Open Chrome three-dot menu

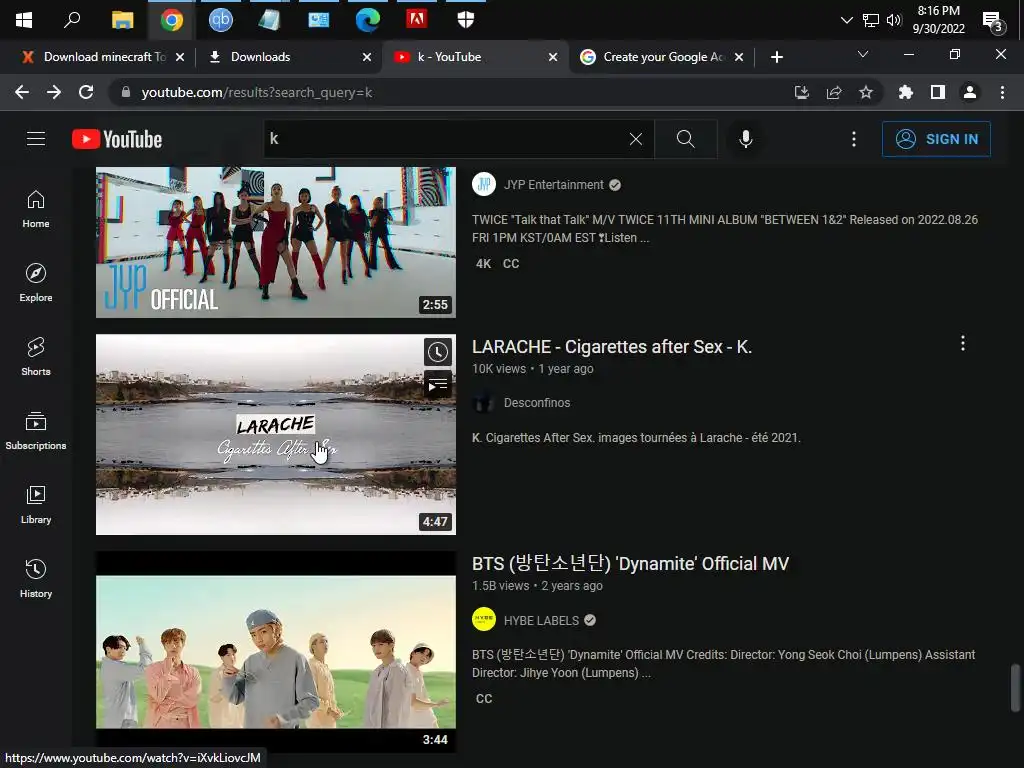pos(1002,93)
